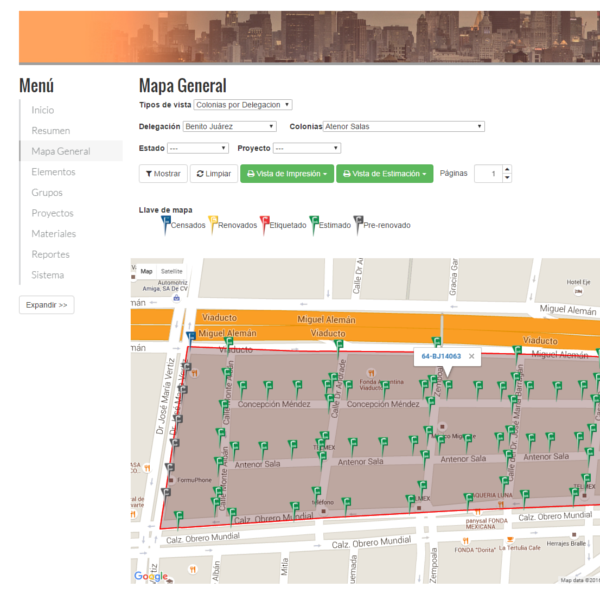Viewport: 600px width, 600px height.
Task: Click the blue flag marker on Viaducto
Action: (x=191, y=337)
